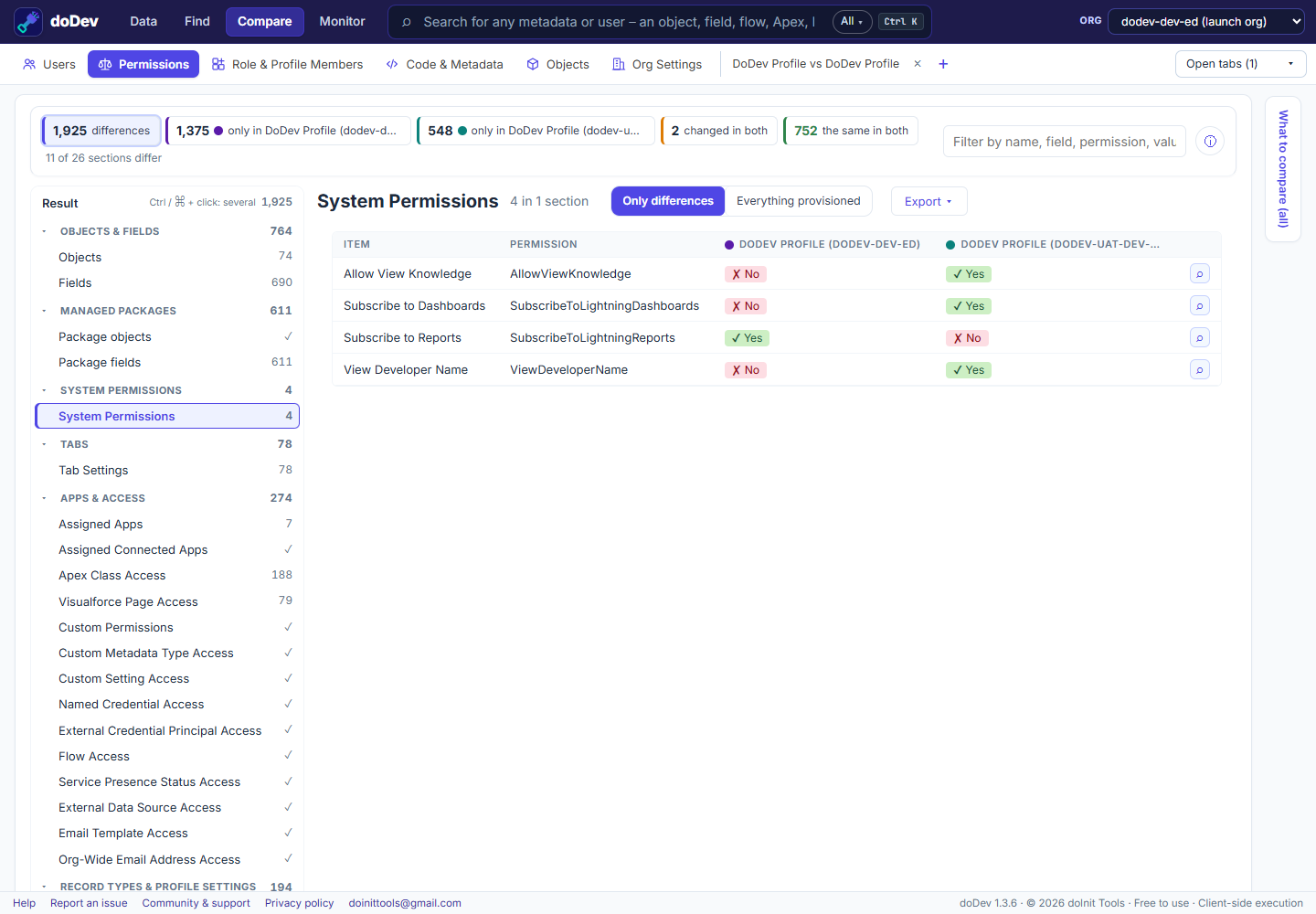Click the Role & Profile Members icon
Screen dimensions: 1316x914
coord(218,64)
